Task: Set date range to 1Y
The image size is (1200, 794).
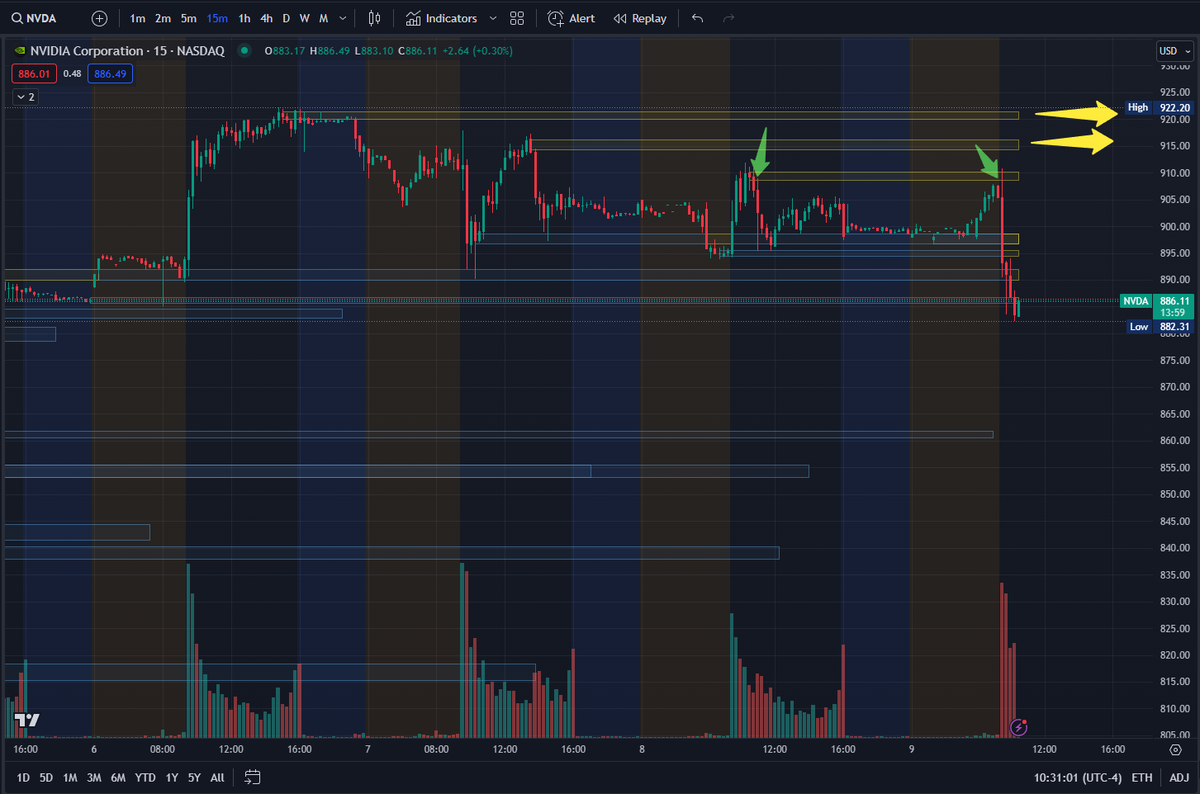Action: point(171,777)
